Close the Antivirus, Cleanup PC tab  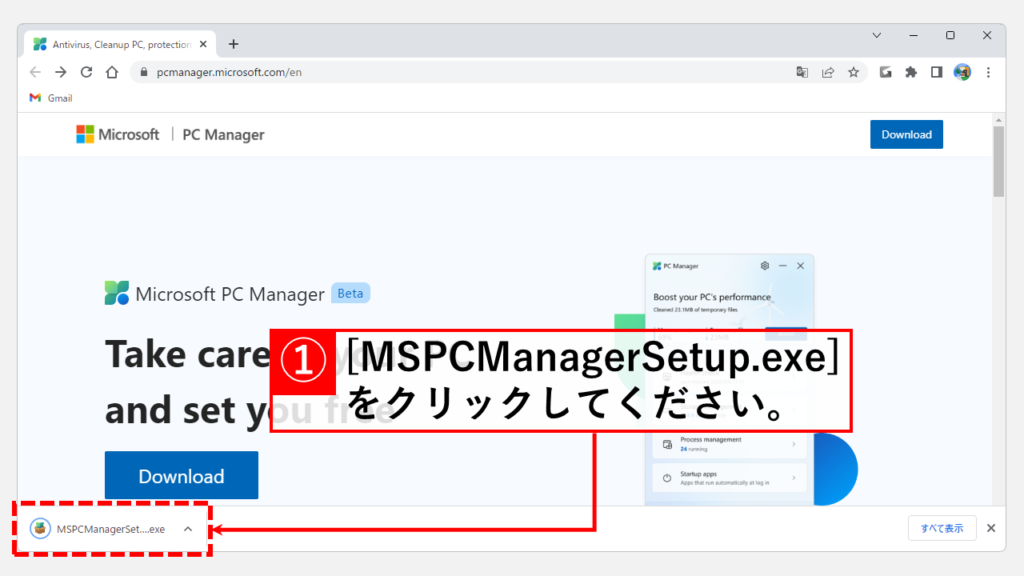click(x=203, y=44)
